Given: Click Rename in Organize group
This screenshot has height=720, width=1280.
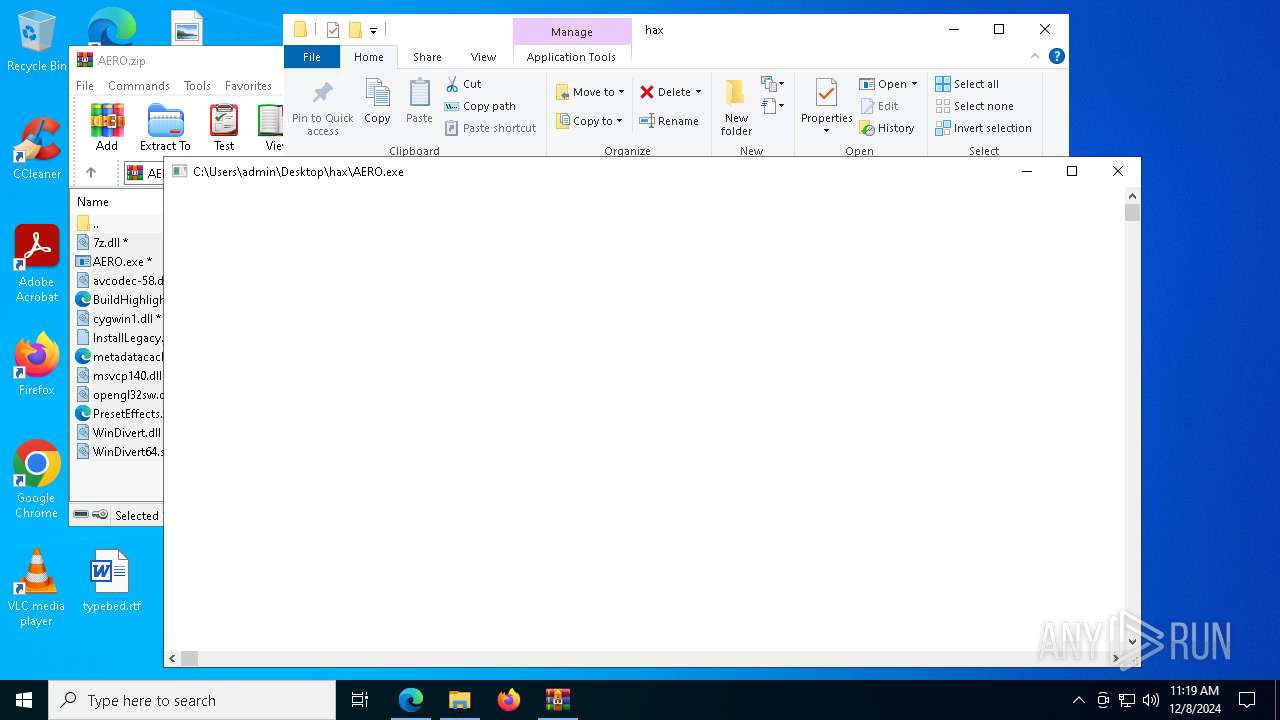Looking at the screenshot, I should coord(669,121).
